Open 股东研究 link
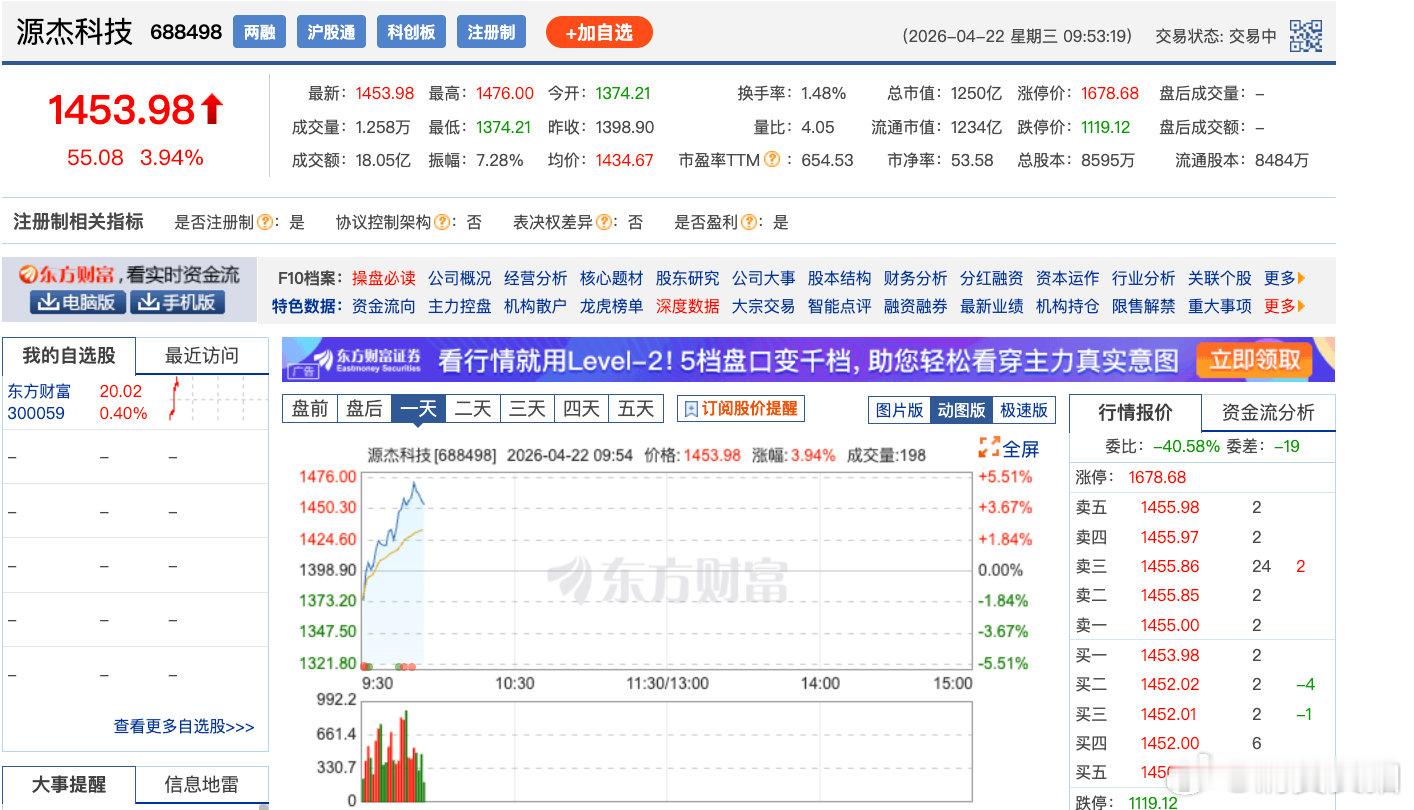 pyautogui.click(x=688, y=278)
